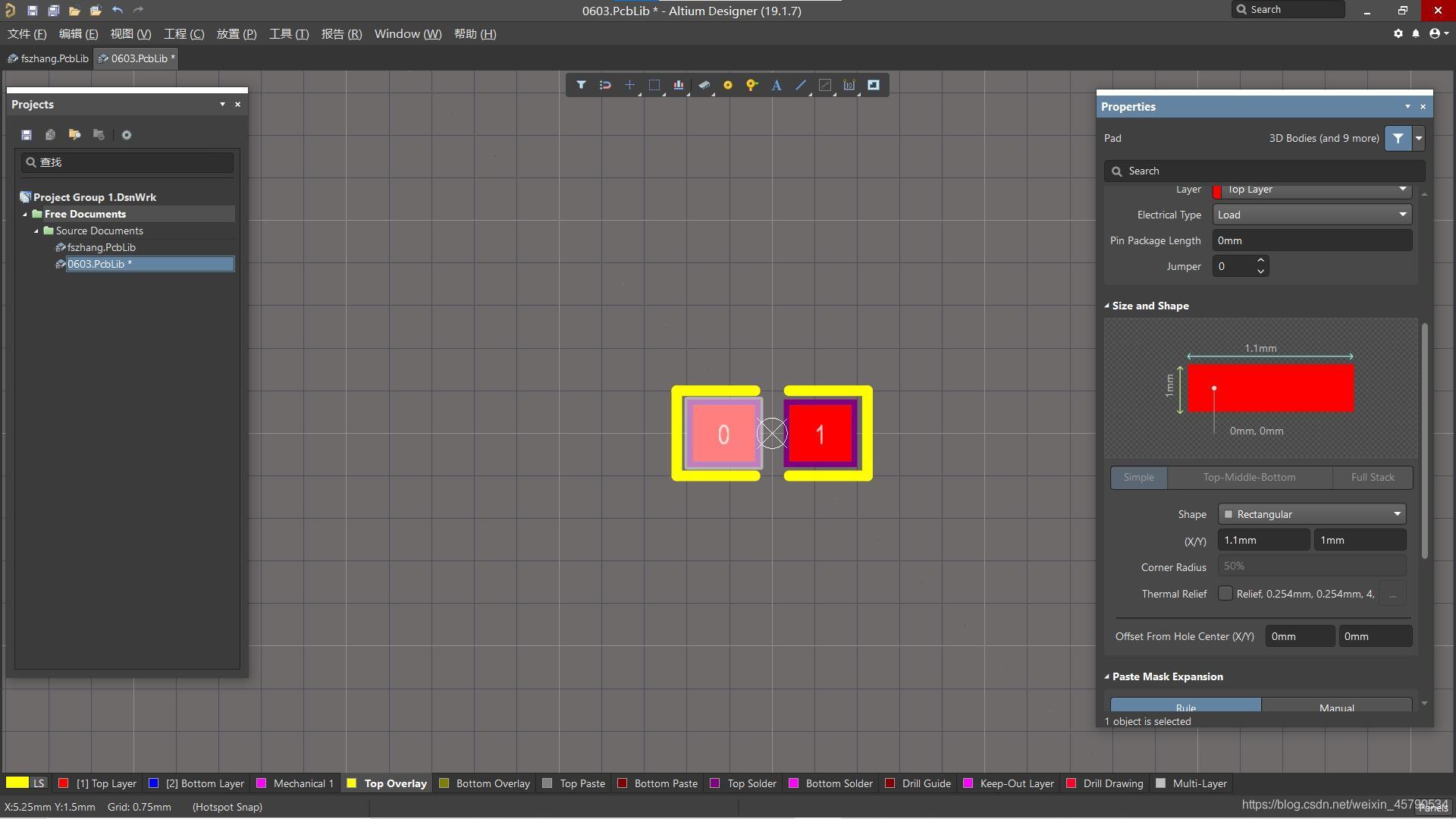Switch to the Bottom Layer tab
Viewport: 1456px width, 819px height.
197,783
